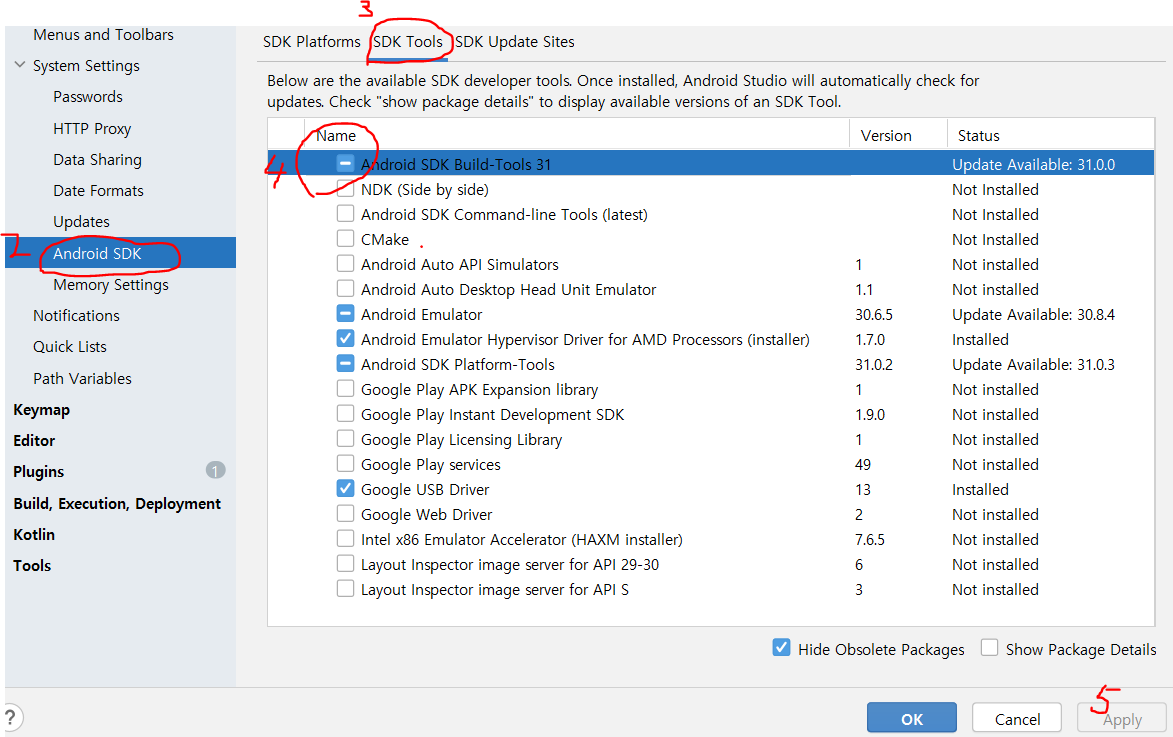Click 'Update Available: 31.0.0' status text
Viewport: 1173px width, 737px height.
(x=1033, y=165)
